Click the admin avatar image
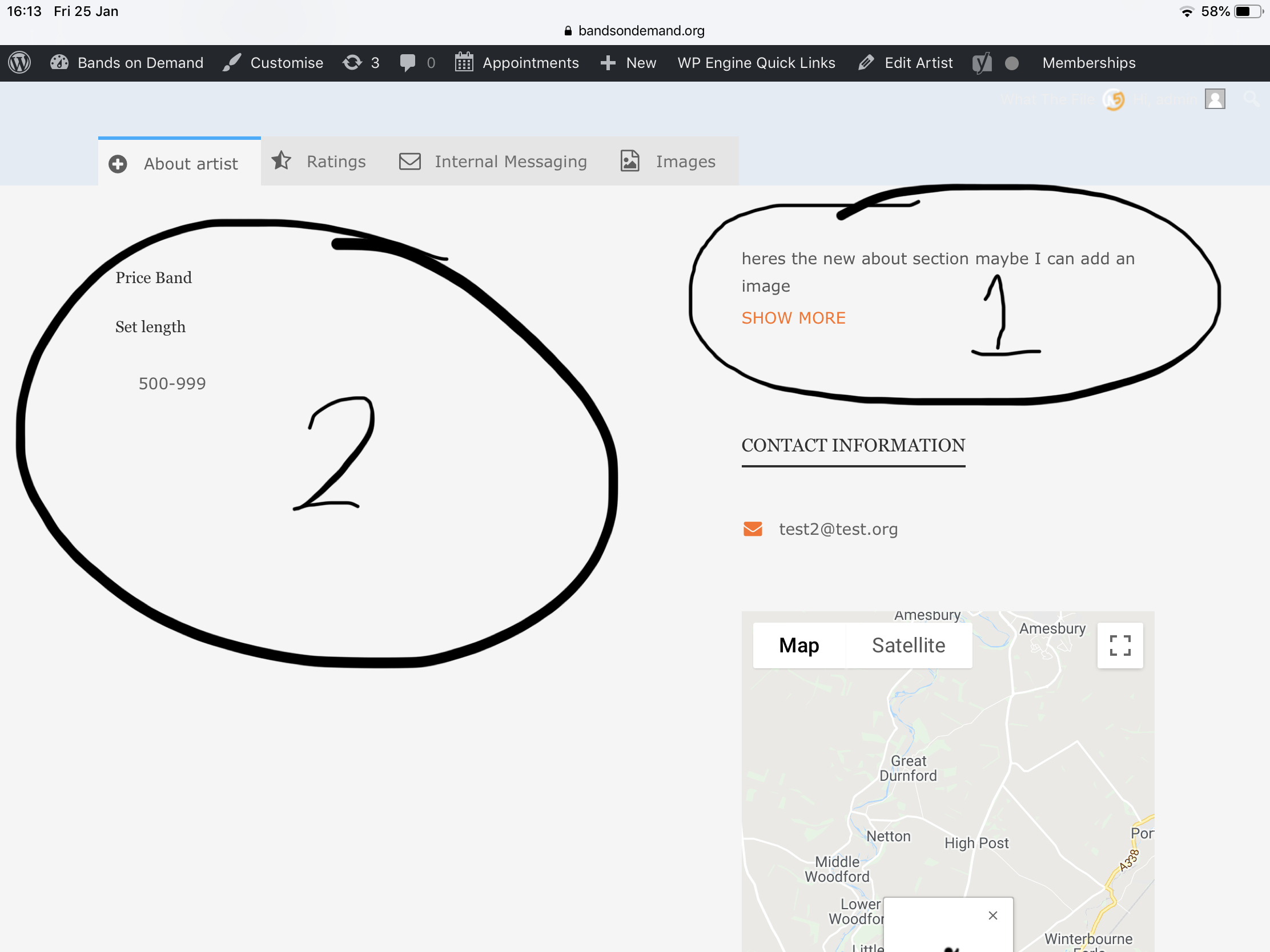Image resolution: width=1270 pixels, height=952 pixels. click(x=1215, y=99)
